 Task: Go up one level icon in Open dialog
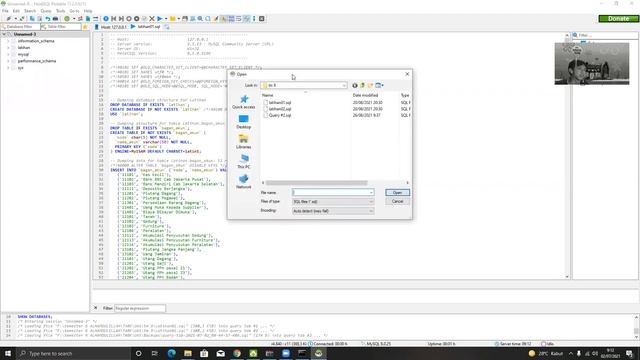[x=362, y=85]
